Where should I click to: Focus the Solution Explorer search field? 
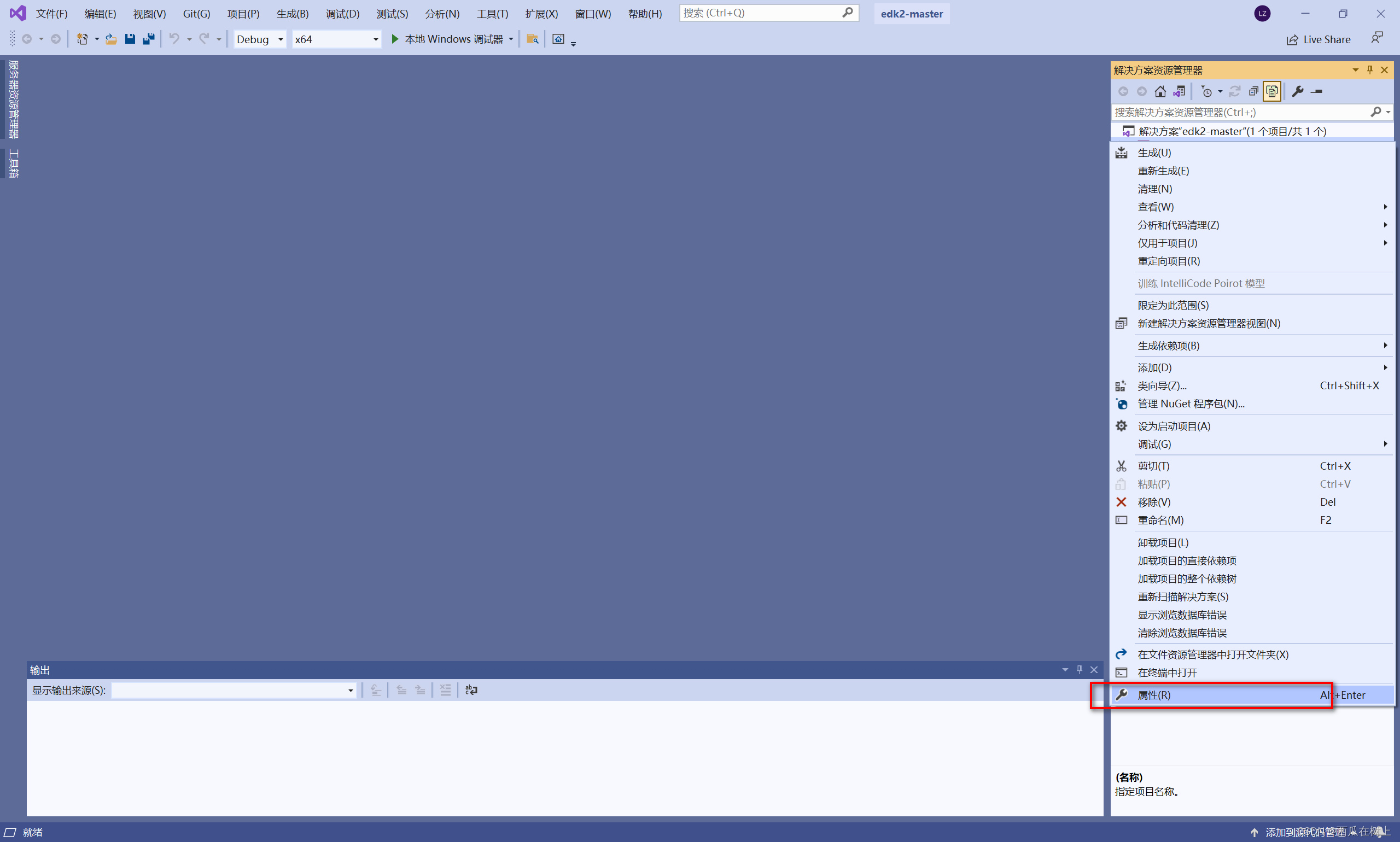(x=1240, y=112)
